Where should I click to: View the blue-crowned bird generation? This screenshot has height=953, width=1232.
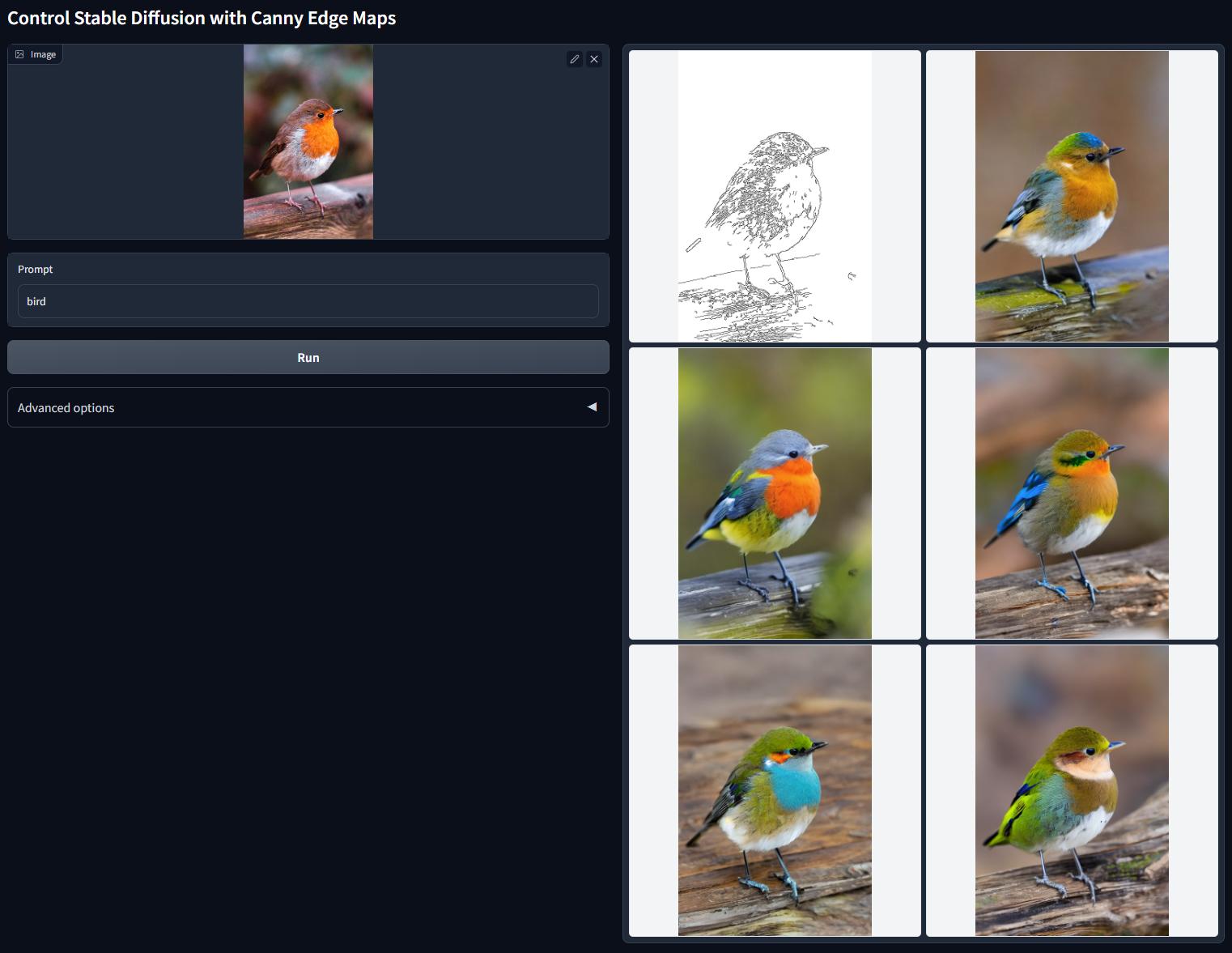[1072, 196]
